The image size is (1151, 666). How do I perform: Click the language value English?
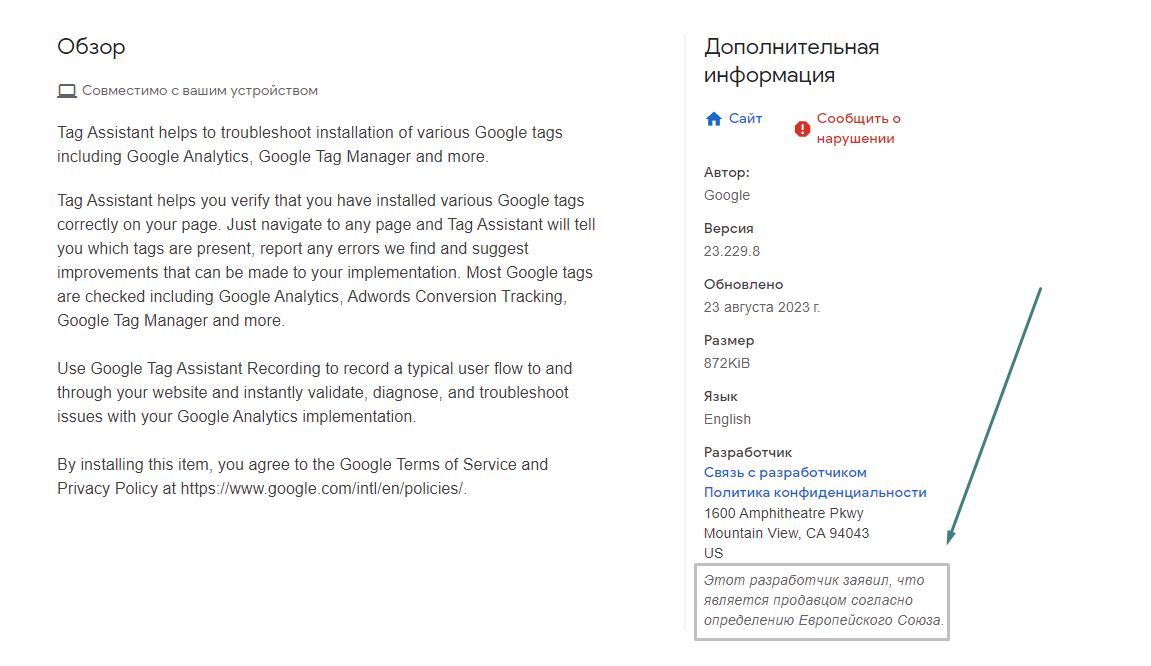(x=727, y=419)
